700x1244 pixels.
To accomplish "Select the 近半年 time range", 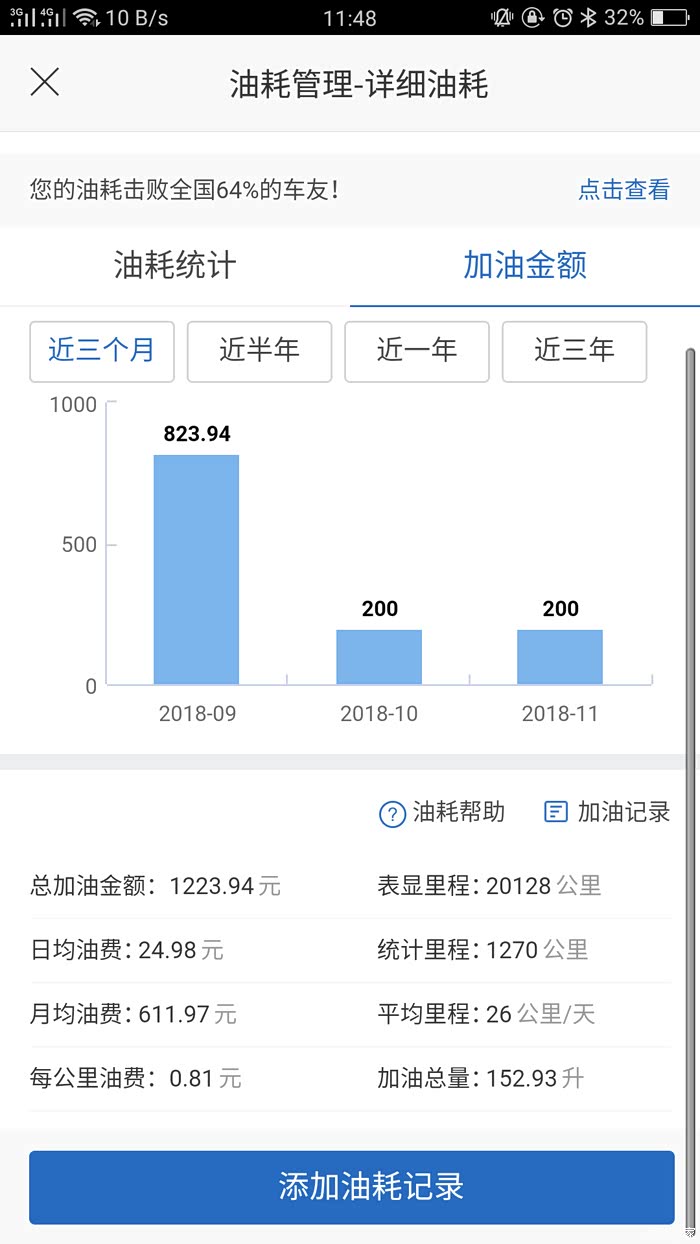I will pyautogui.click(x=259, y=351).
